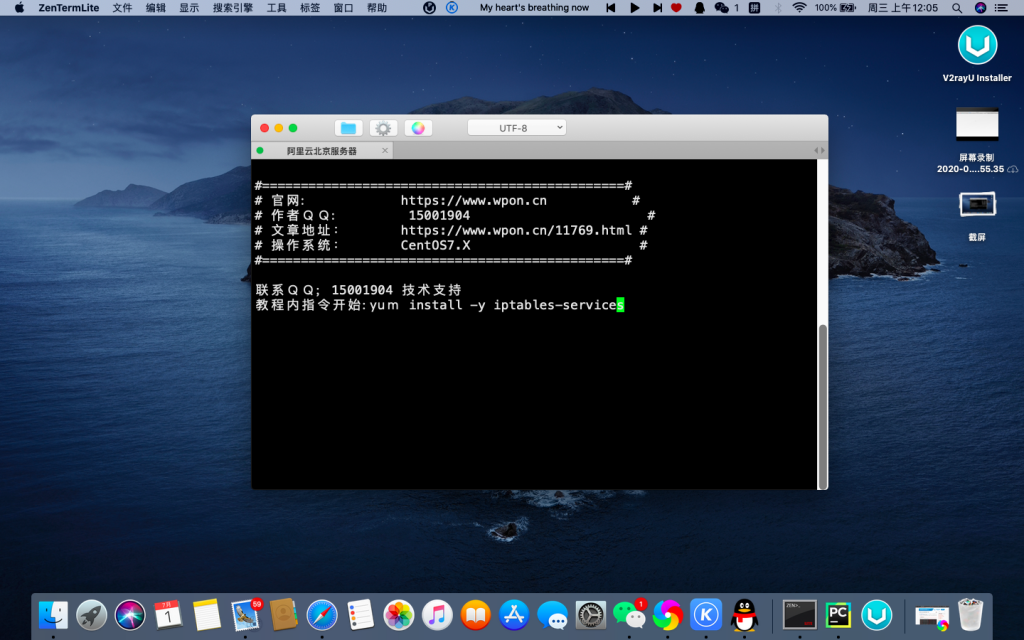This screenshot has height=640, width=1024.
Task: Open Safari from the Dock
Action: coord(321,614)
